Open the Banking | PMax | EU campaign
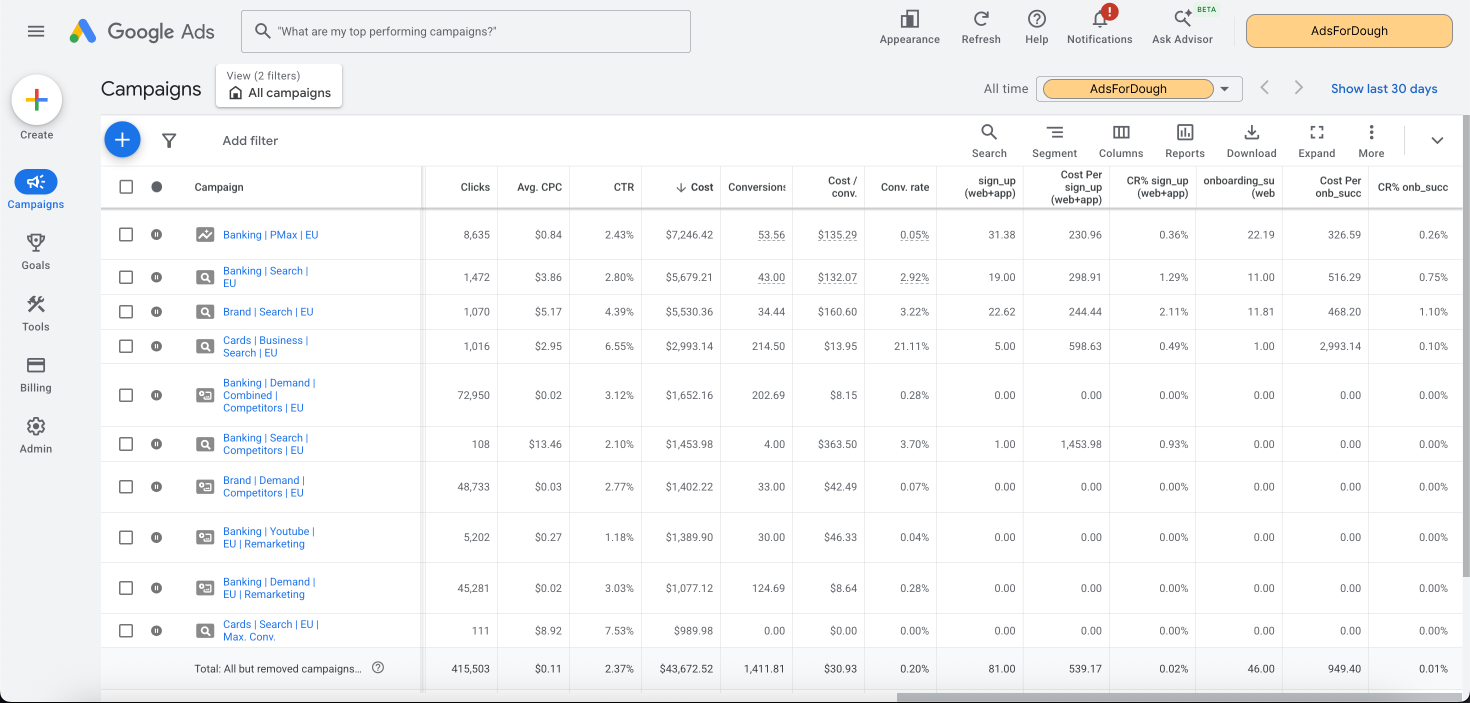 click(x=270, y=235)
